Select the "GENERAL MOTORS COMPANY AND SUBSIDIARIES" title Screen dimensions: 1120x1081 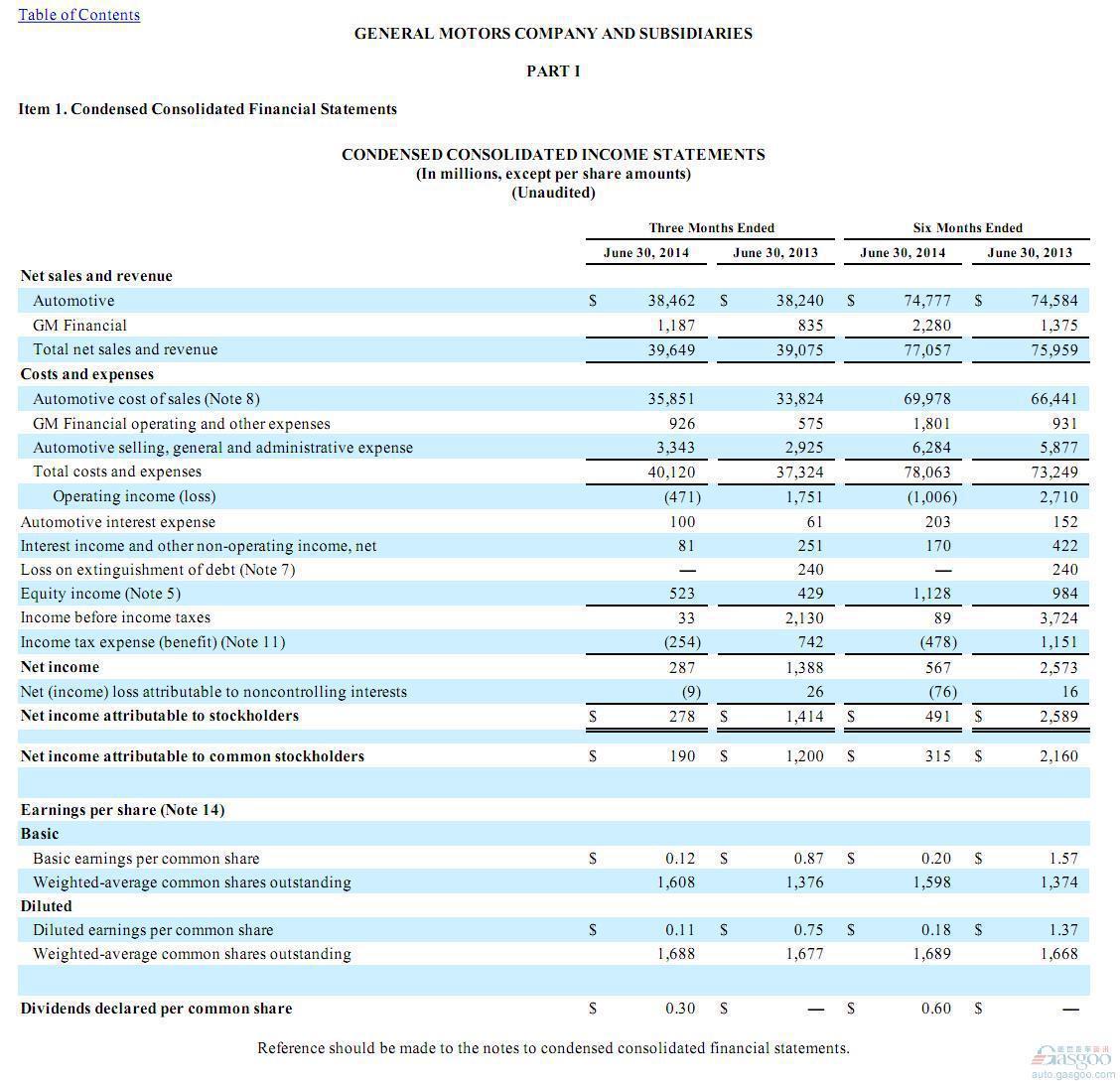[553, 34]
